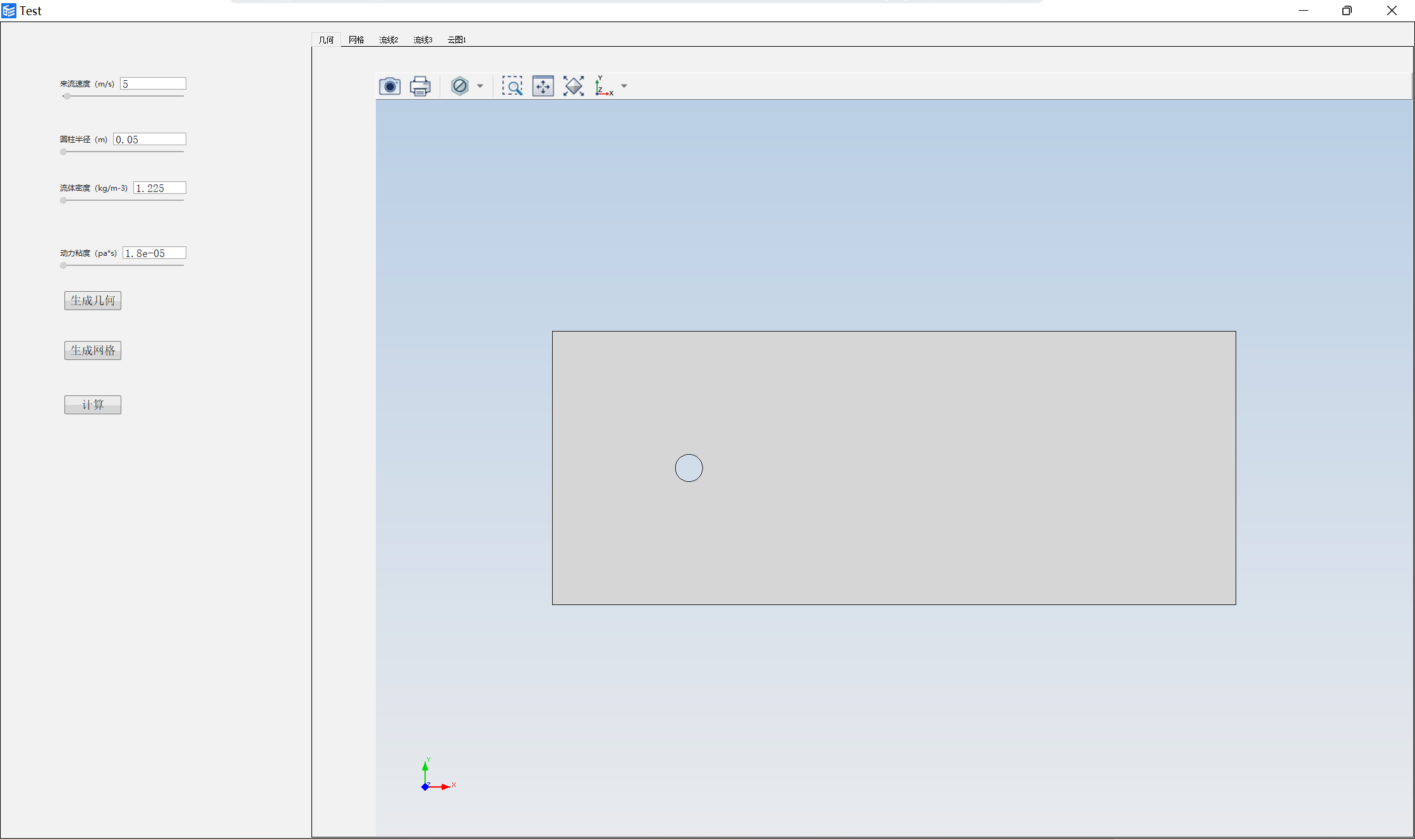Take a snapshot with the camera icon

[390, 86]
